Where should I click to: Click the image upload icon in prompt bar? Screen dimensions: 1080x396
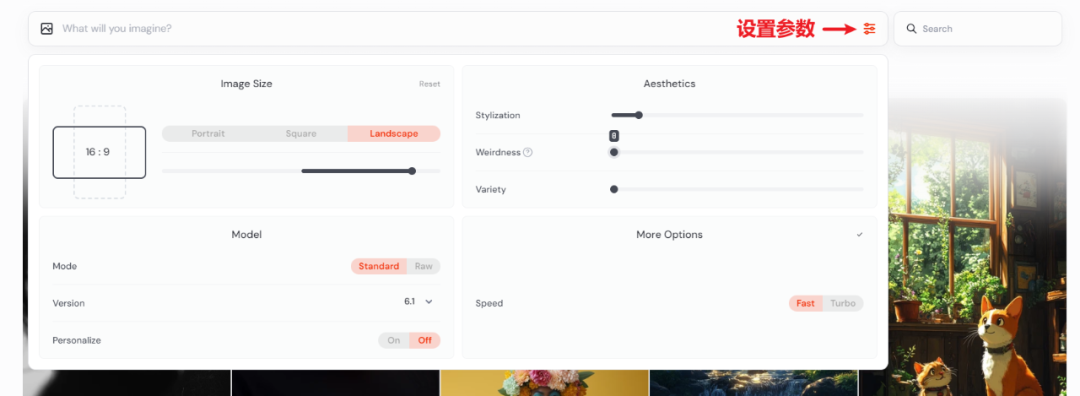46,29
